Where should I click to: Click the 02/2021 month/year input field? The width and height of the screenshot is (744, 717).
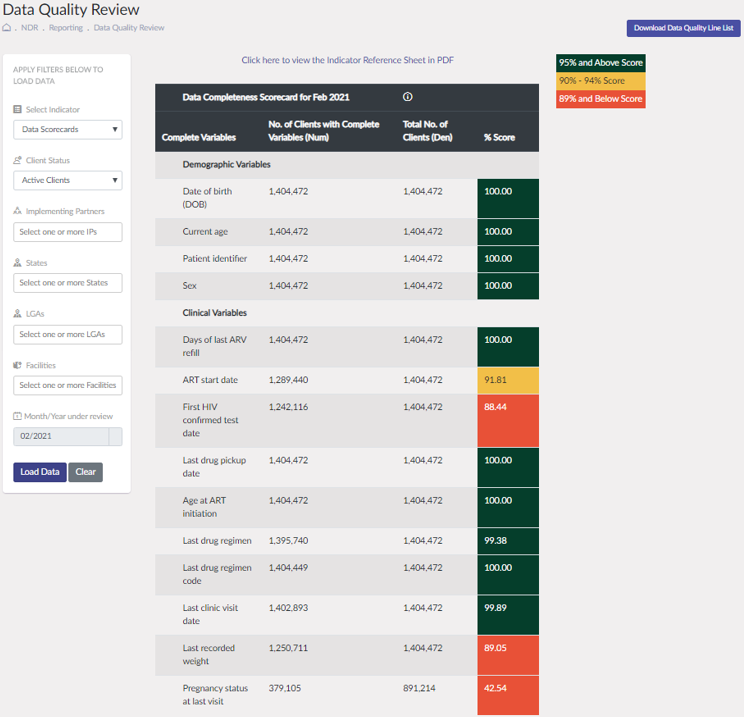(x=60, y=437)
